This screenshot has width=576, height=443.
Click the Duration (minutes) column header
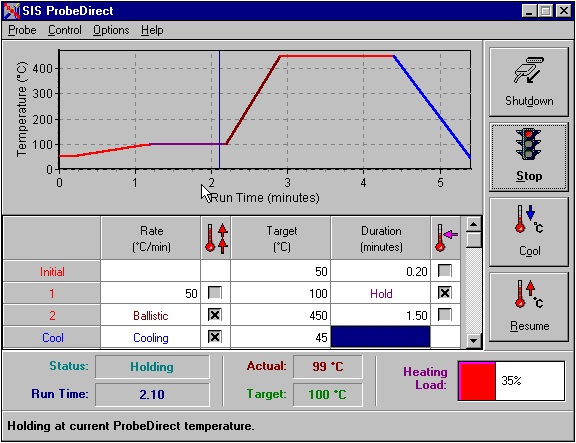click(x=381, y=238)
